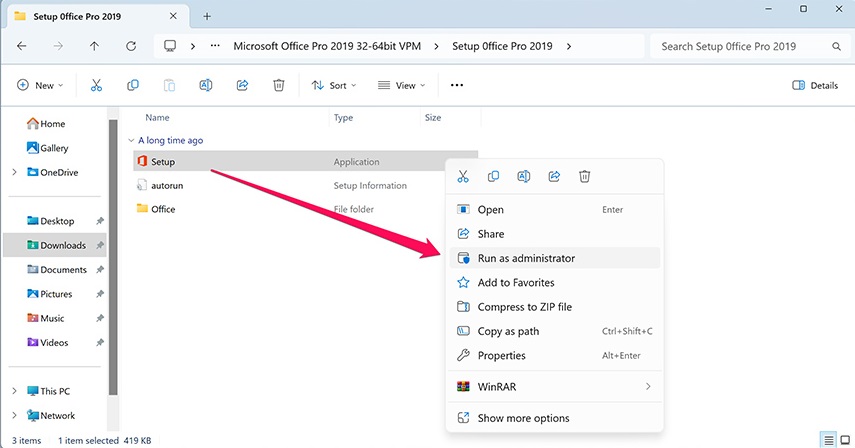This screenshot has width=855, height=448.
Task: Navigate up one folder level
Action: (94, 46)
